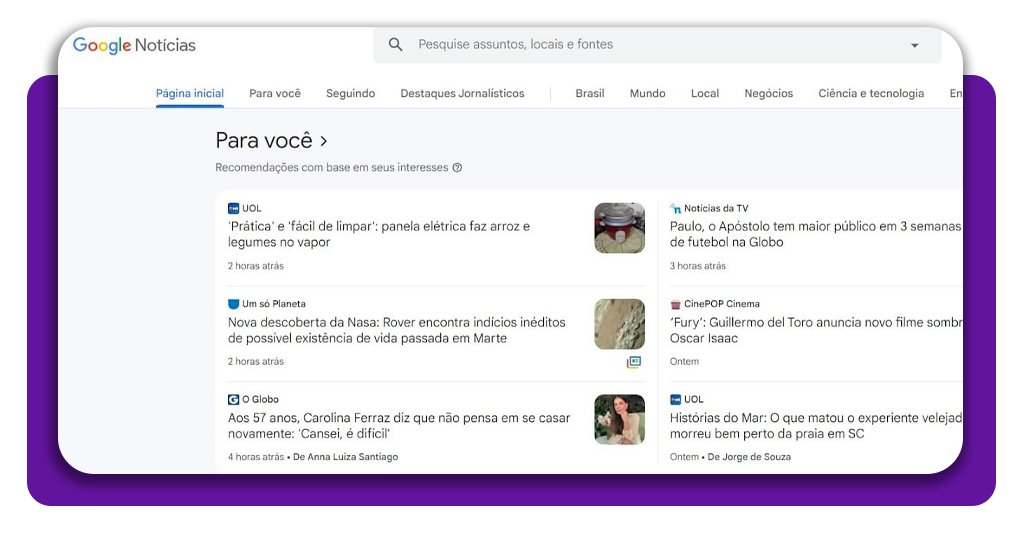
Task: Read the Carolina Ferraz article headline
Action: (x=398, y=426)
